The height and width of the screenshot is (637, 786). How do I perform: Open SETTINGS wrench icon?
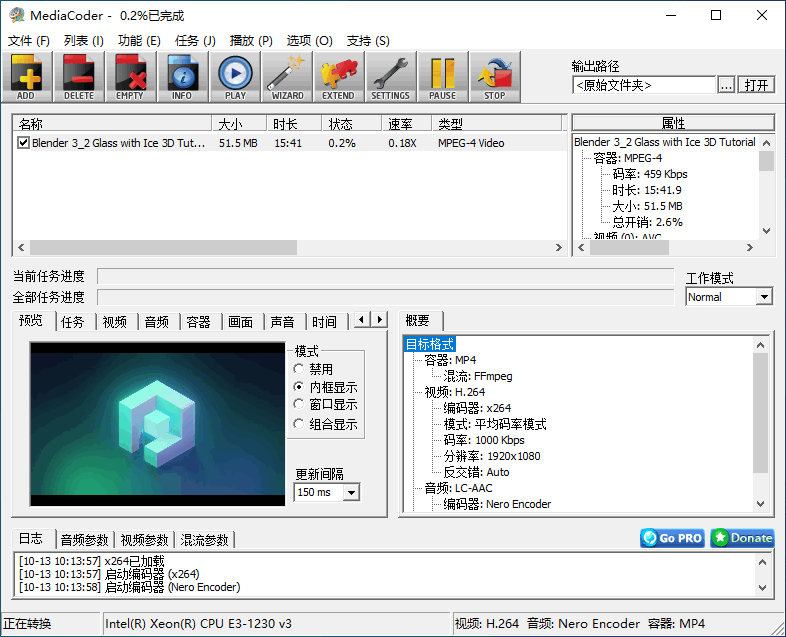pos(390,77)
